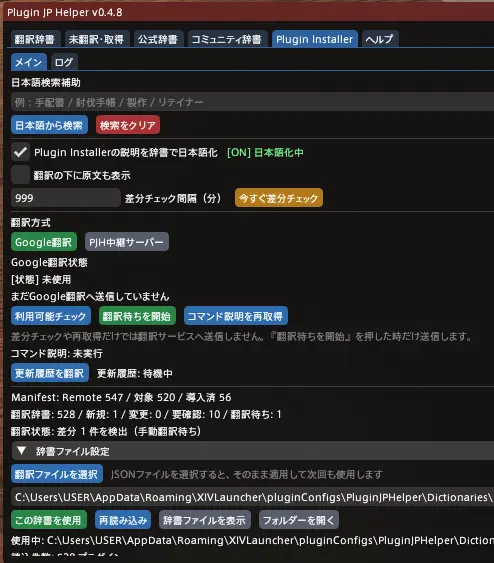Select the コミュニティ辞書 tab
494x563 pixels.
click(x=227, y=39)
